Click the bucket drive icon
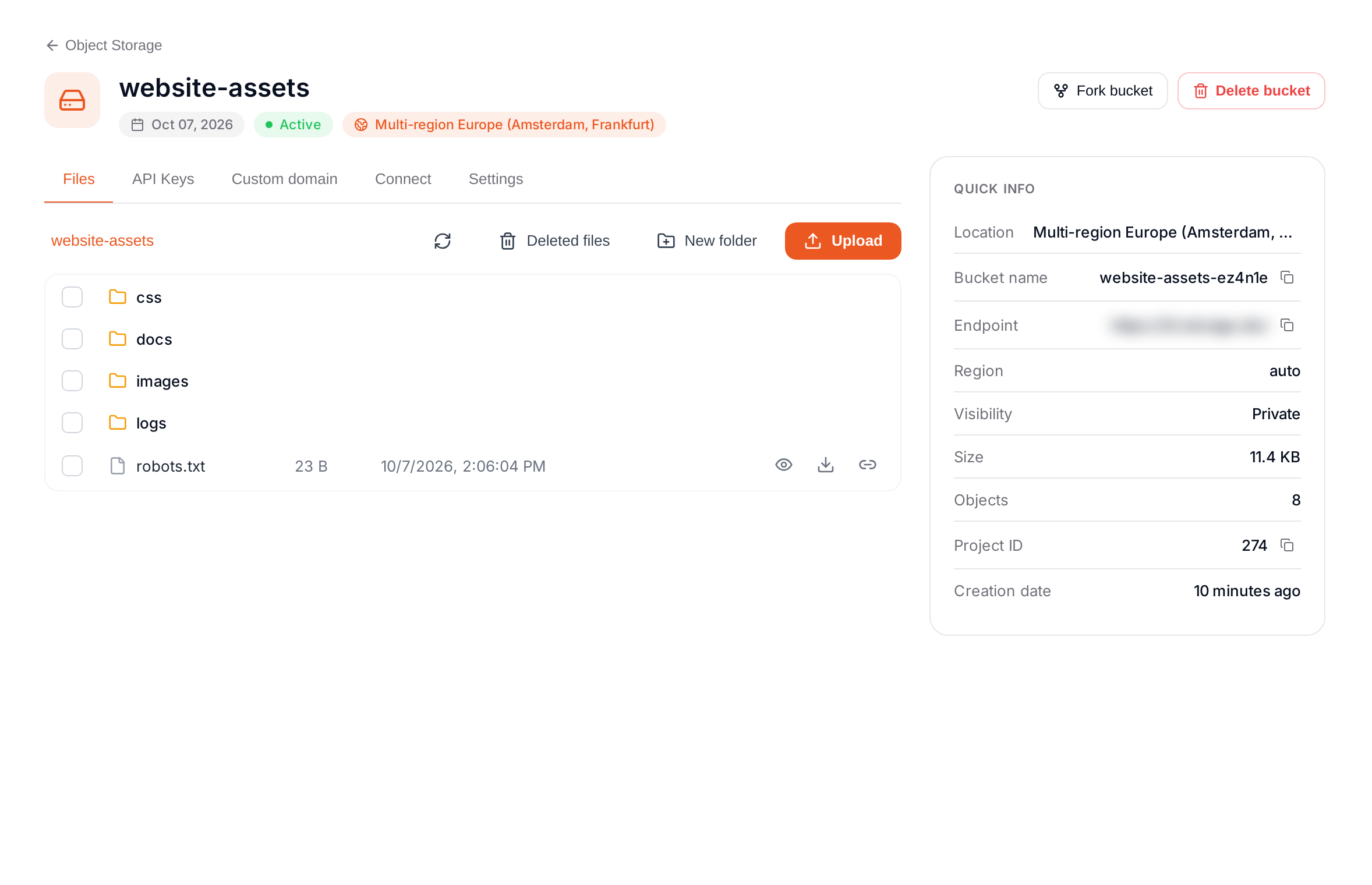Viewport: 1372px width, 885px height. [x=72, y=100]
